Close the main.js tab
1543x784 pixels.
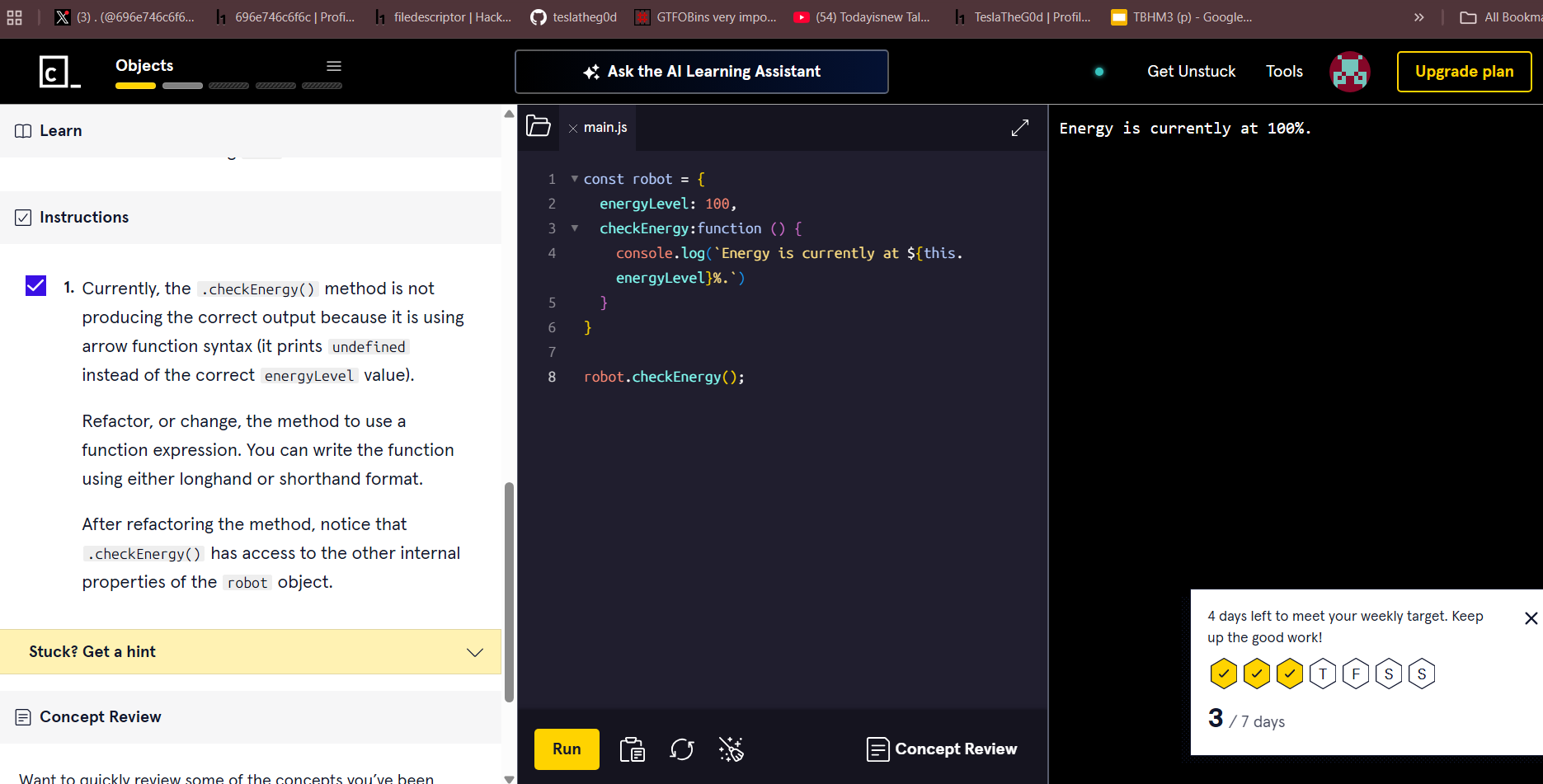tap(573, 129)
